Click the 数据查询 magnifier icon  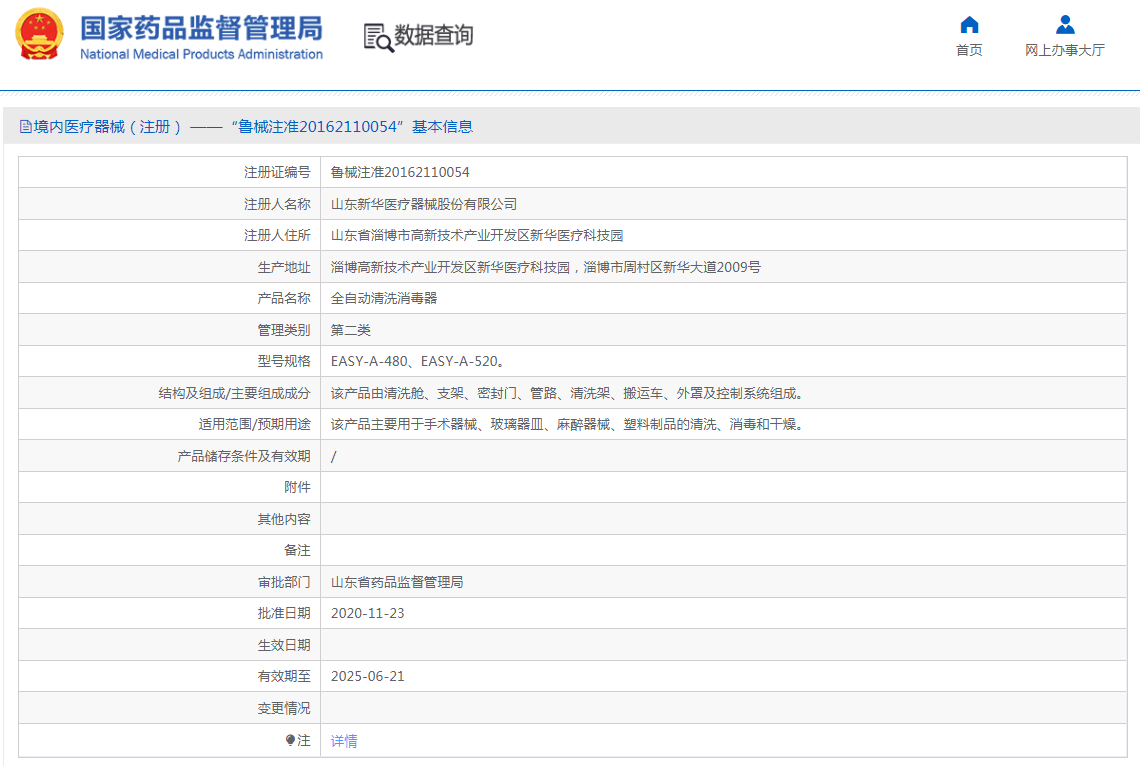point(377,36)
